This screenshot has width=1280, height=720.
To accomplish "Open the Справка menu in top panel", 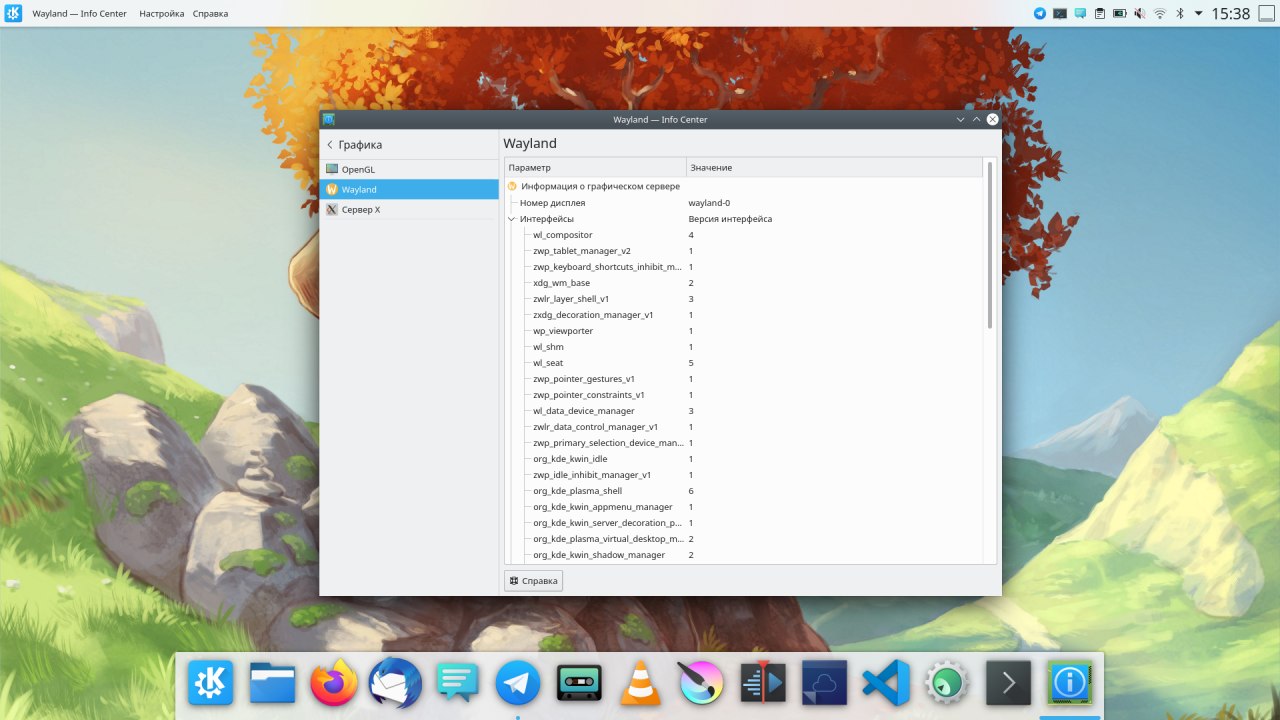I will click(210, 14).
